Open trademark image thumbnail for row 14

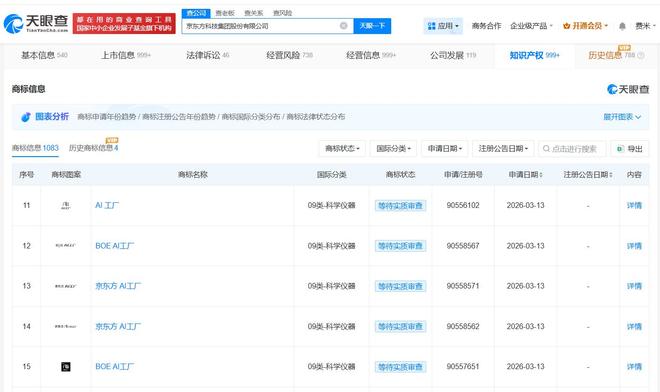[x=66, y=326]
